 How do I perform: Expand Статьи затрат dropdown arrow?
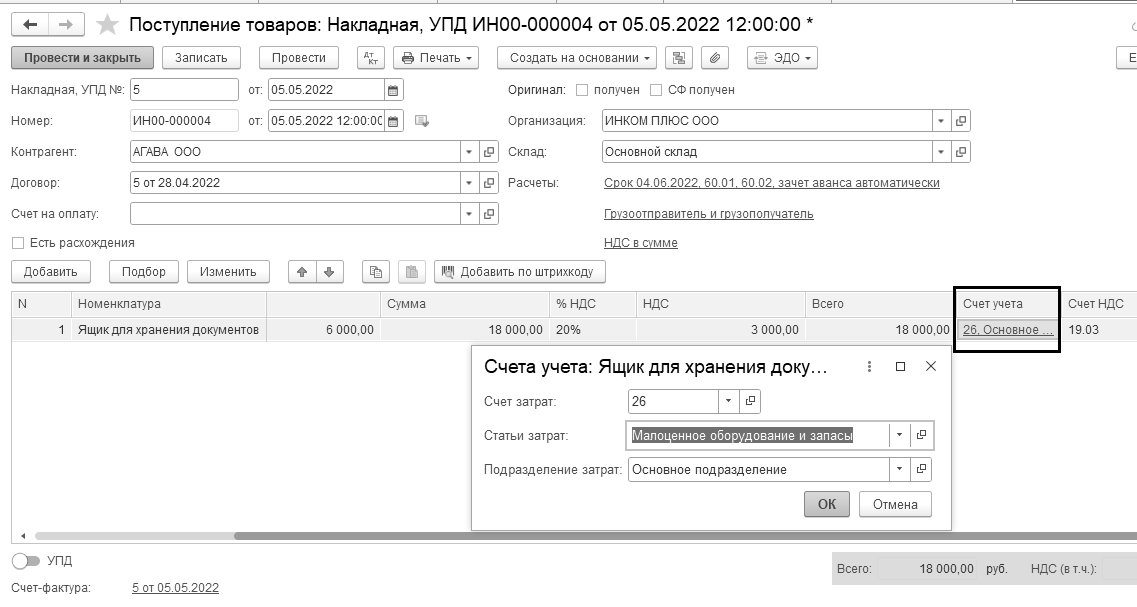(x=899, y=435)
